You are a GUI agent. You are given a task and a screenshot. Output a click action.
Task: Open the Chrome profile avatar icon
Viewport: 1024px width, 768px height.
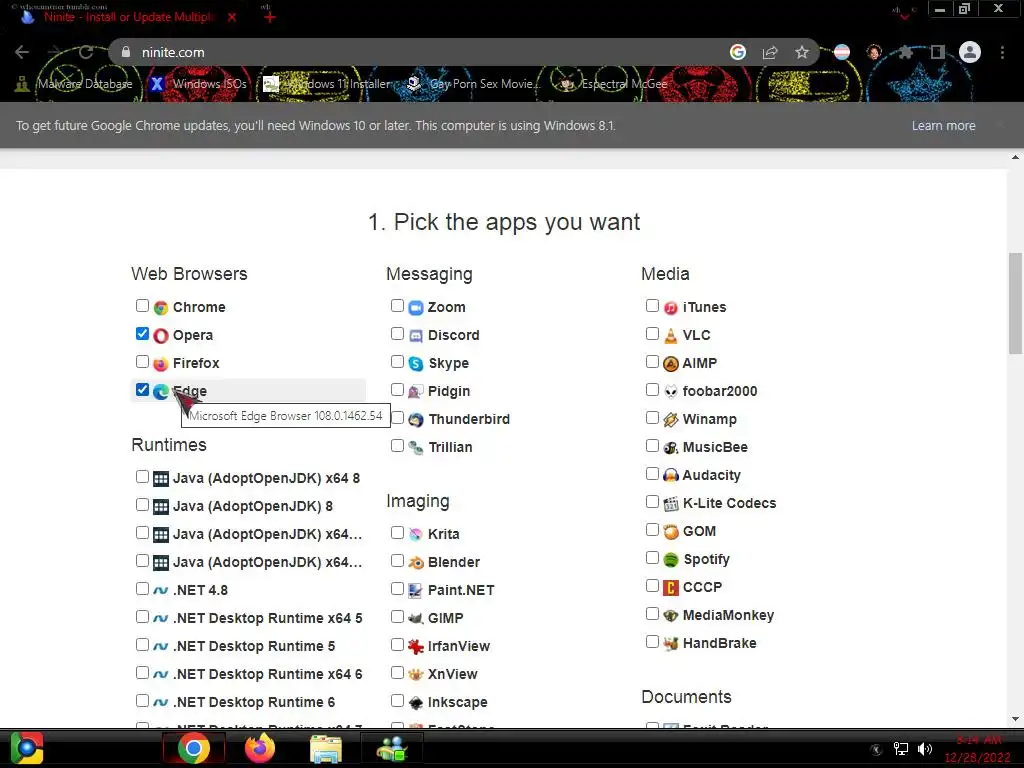[x=970, y=52]
